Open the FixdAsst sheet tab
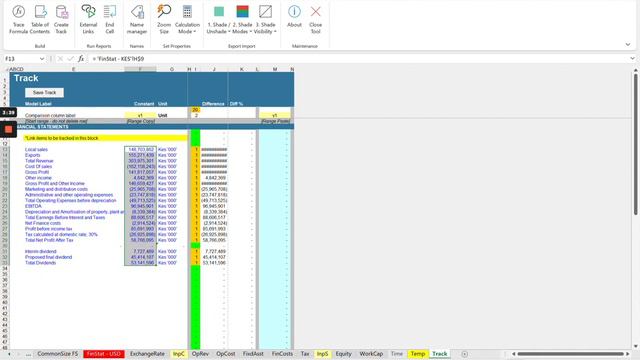 [x=253, y=354]
